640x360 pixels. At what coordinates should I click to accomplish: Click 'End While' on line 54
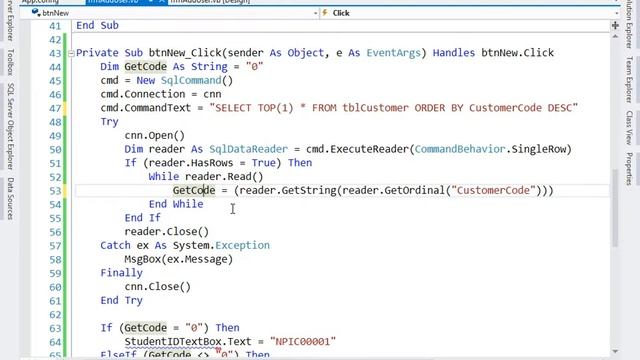[x=176, y=204]
